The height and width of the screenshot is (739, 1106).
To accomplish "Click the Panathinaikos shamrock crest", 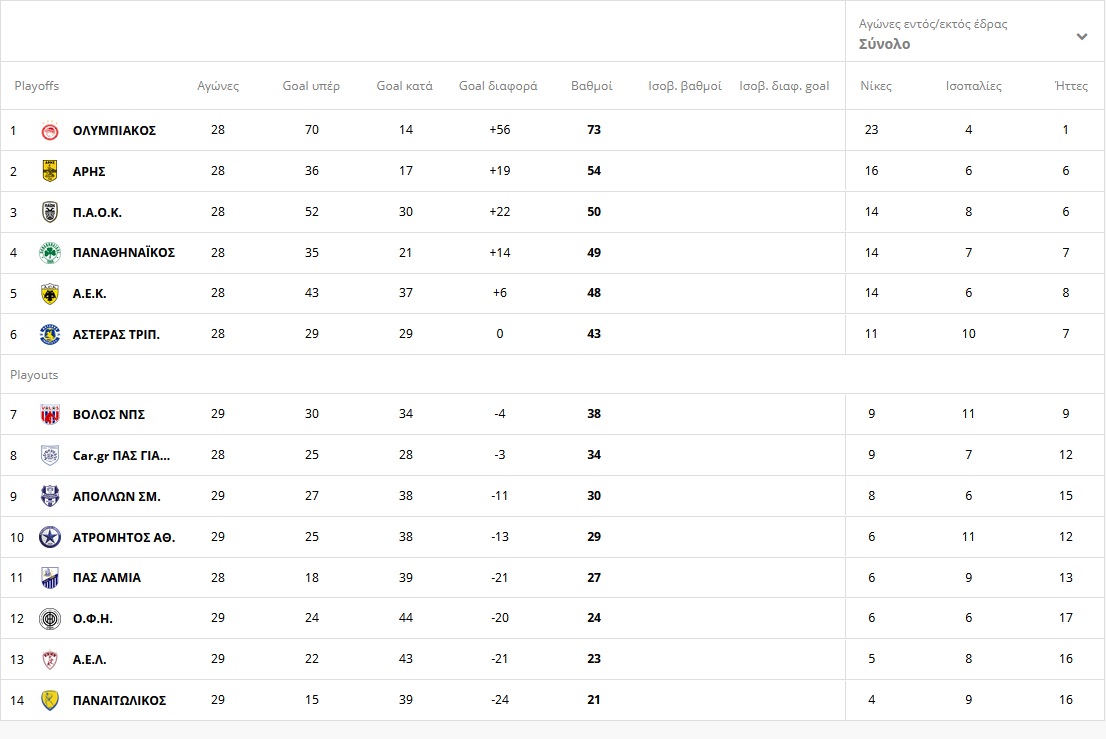I will (49, 252).
